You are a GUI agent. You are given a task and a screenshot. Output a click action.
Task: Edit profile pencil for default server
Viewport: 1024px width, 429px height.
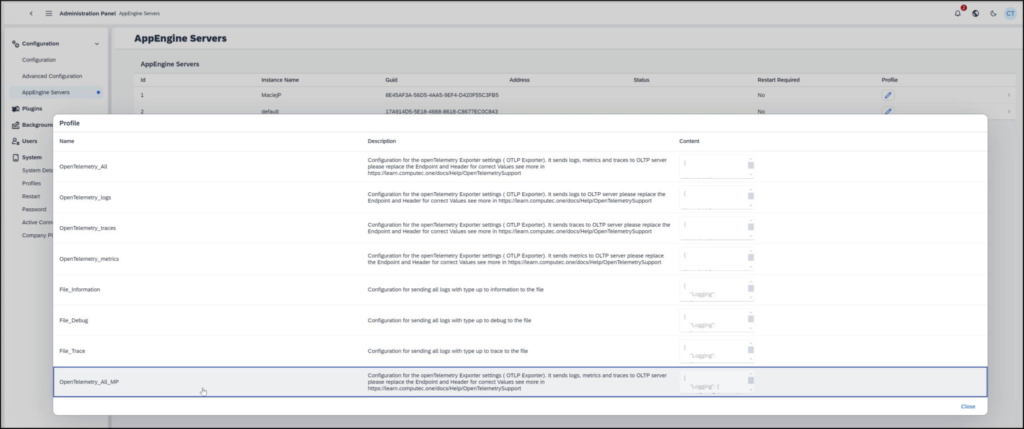point(888,112)
